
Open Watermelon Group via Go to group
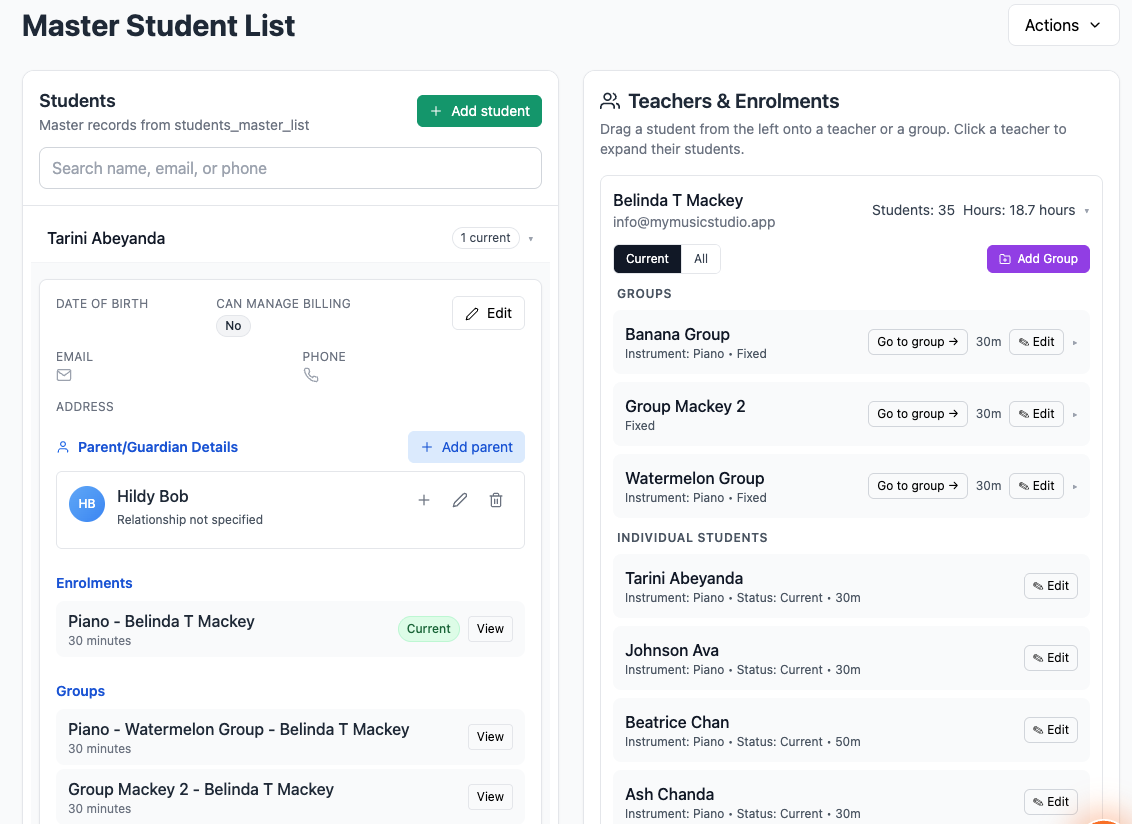click(917, 485)
